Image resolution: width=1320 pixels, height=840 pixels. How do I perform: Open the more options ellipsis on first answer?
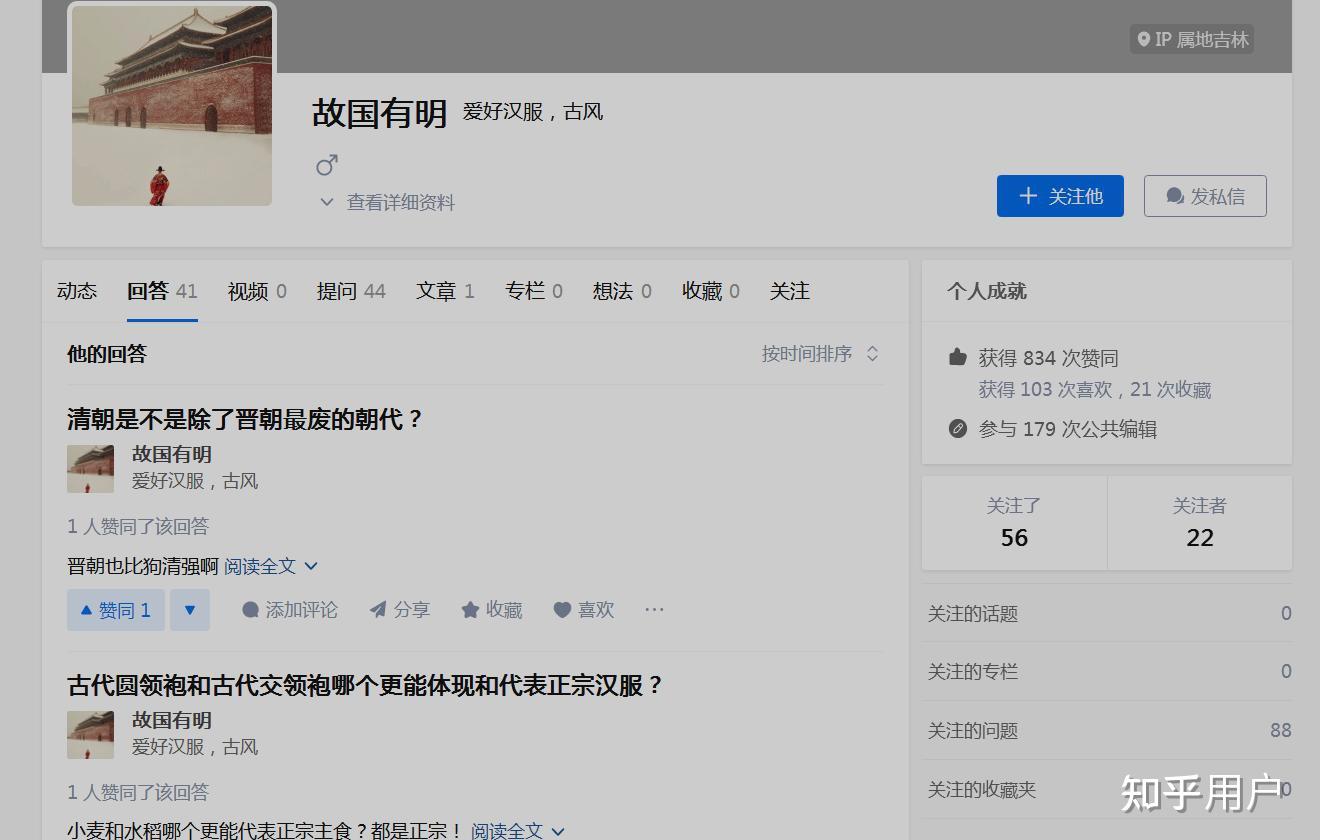click(x=654, y=609)
